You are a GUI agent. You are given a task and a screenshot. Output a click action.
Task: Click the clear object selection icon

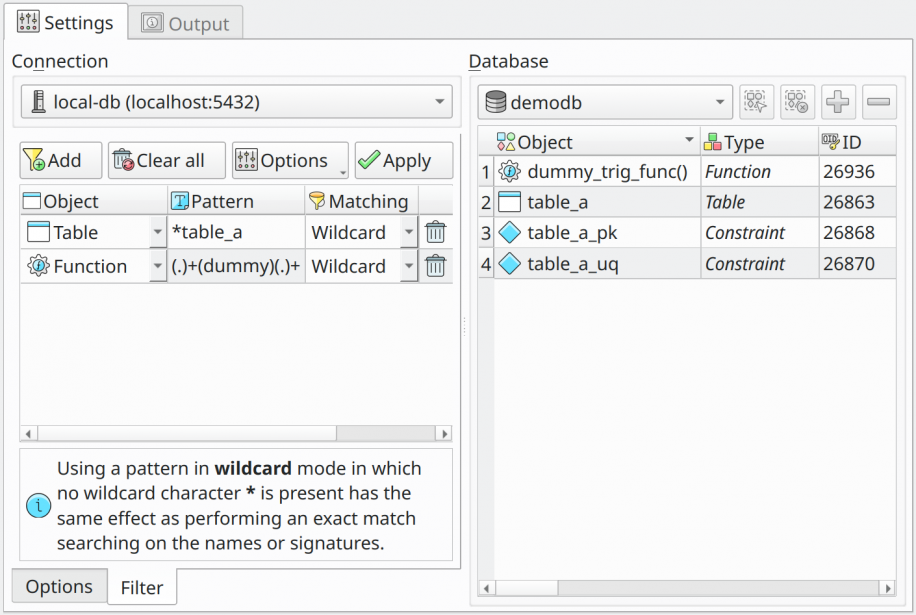pyautogui.click(x=797, y=102)
